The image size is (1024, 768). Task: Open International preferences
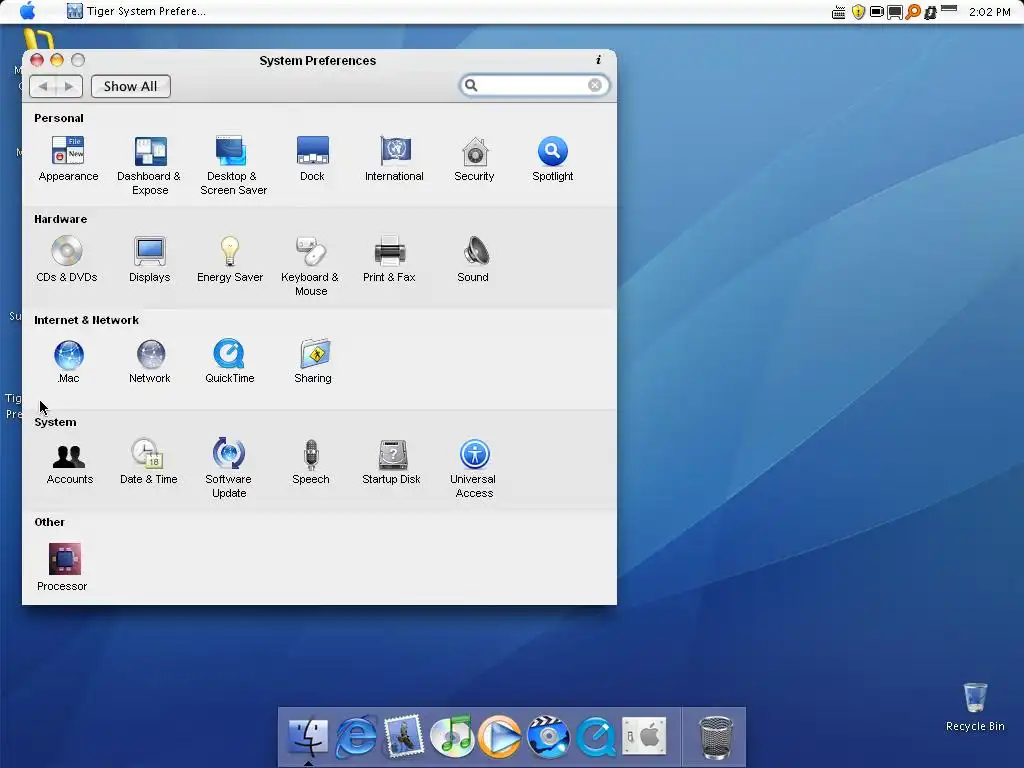pos(394,158)
